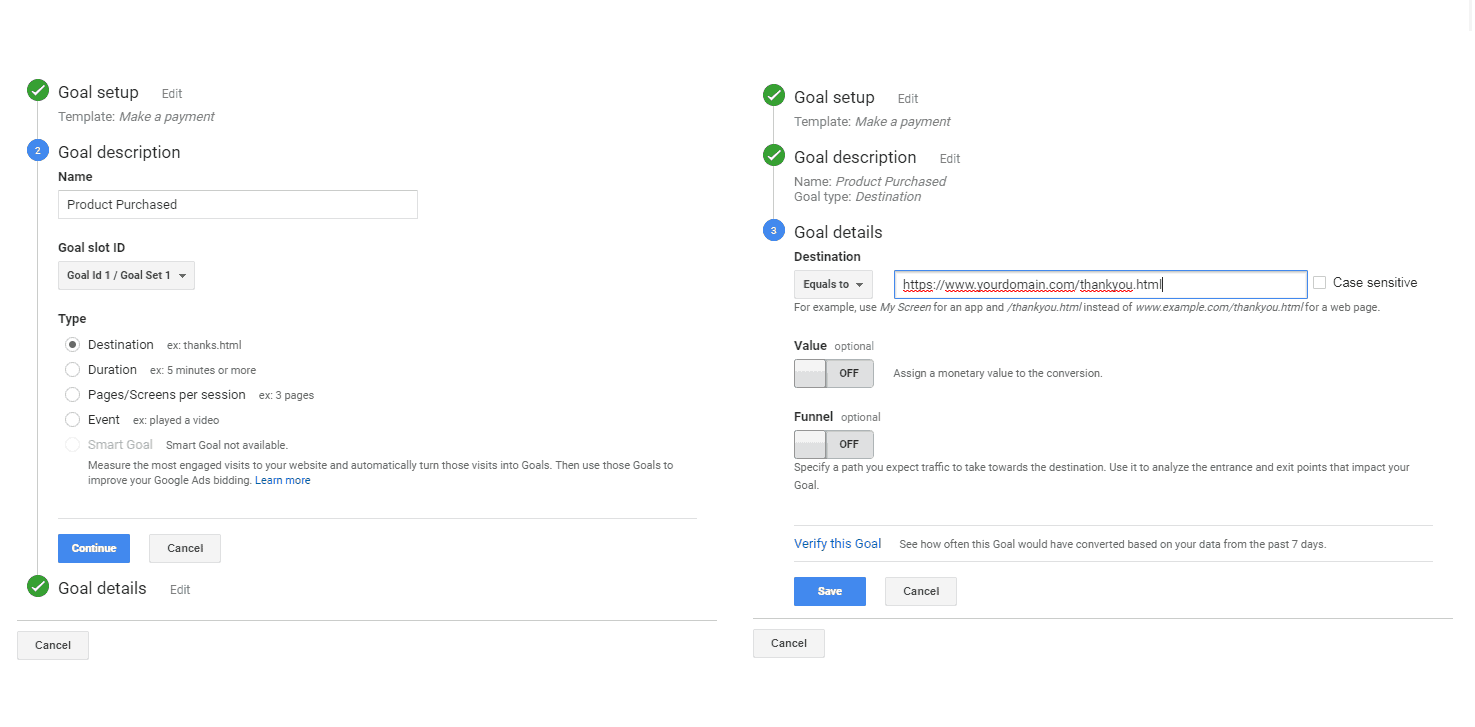Select Pages/Screens per session type

(x=72, y=394)
